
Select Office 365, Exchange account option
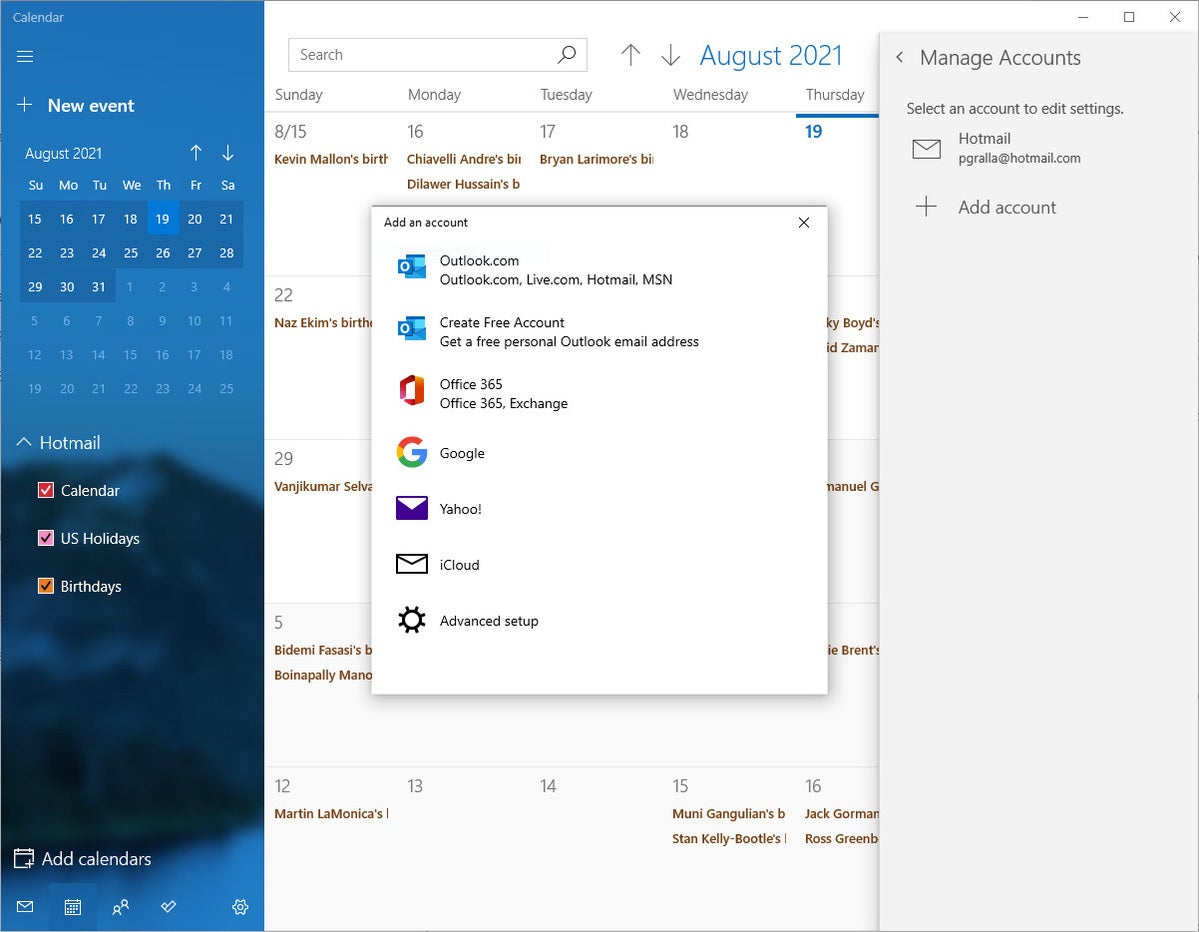click(503, 404)
